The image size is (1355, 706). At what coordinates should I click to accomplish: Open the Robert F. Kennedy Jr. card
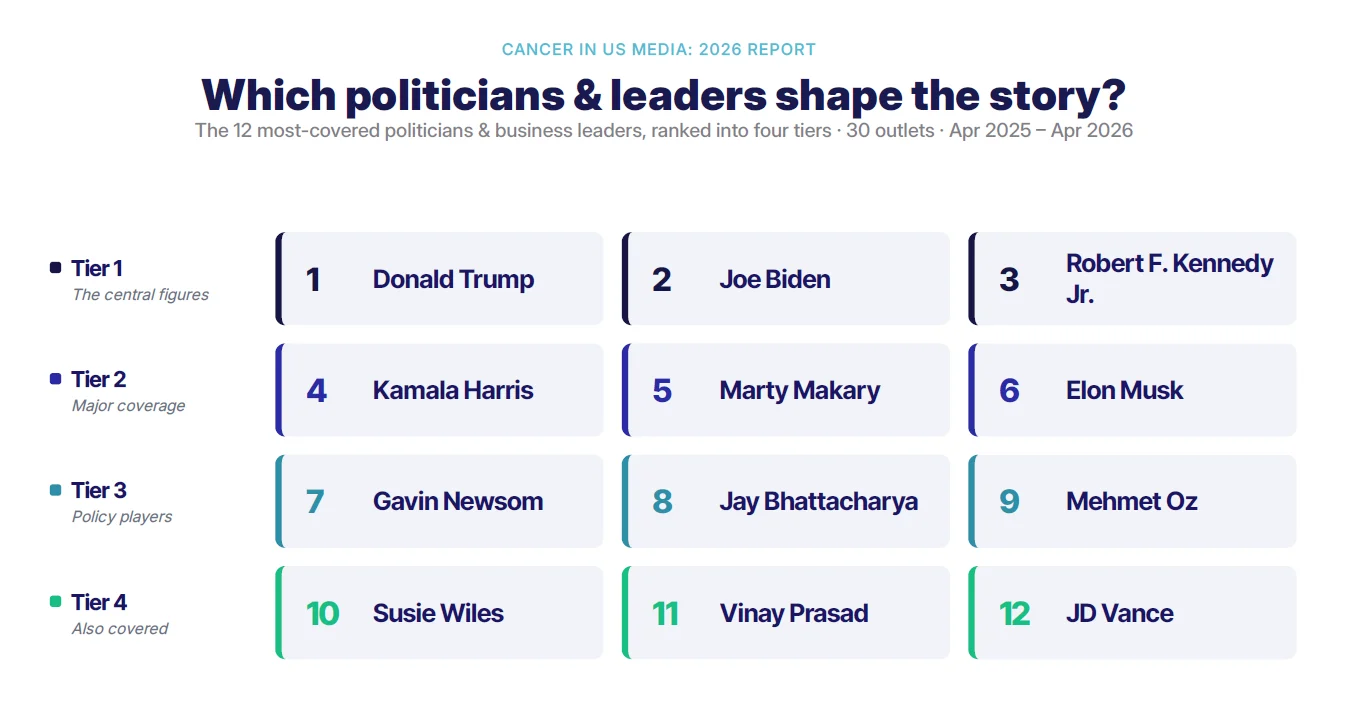[x=1132, y=279]
